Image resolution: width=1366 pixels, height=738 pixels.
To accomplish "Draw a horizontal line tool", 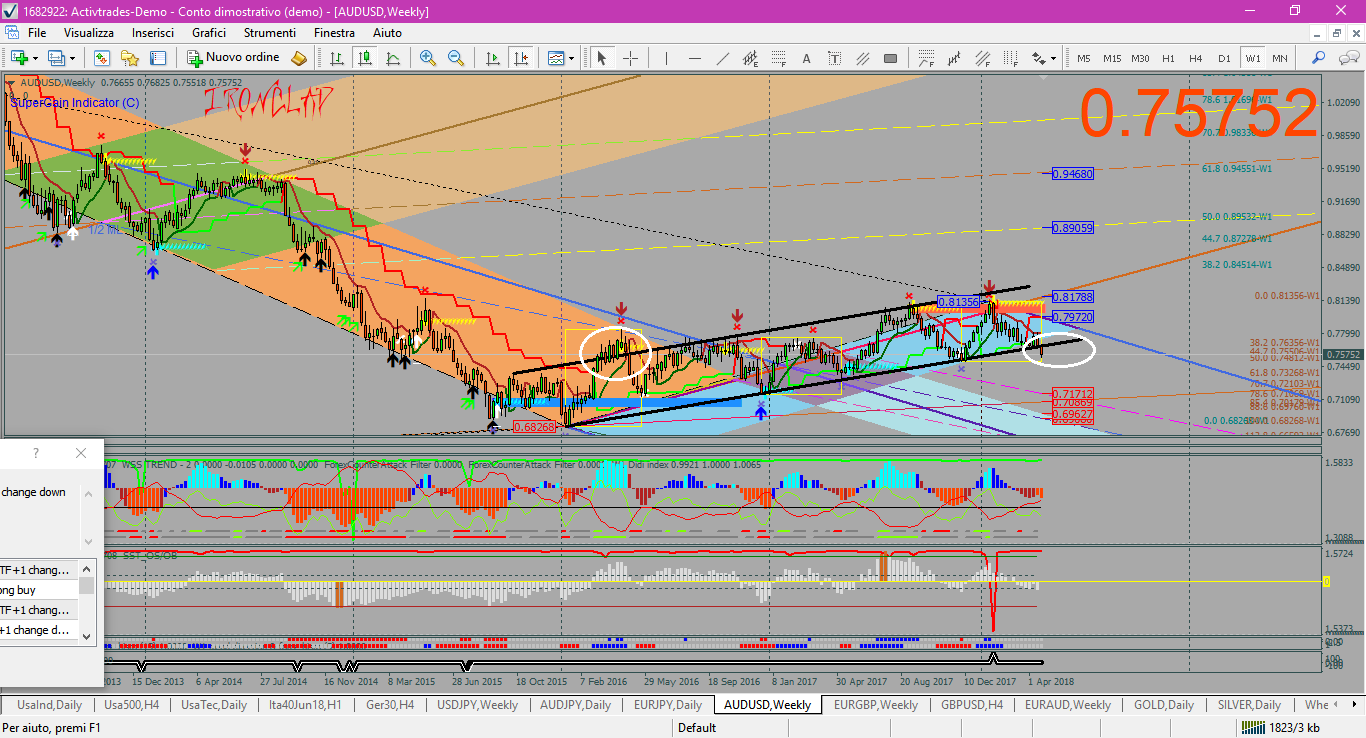I will click(x=695, y=58).
